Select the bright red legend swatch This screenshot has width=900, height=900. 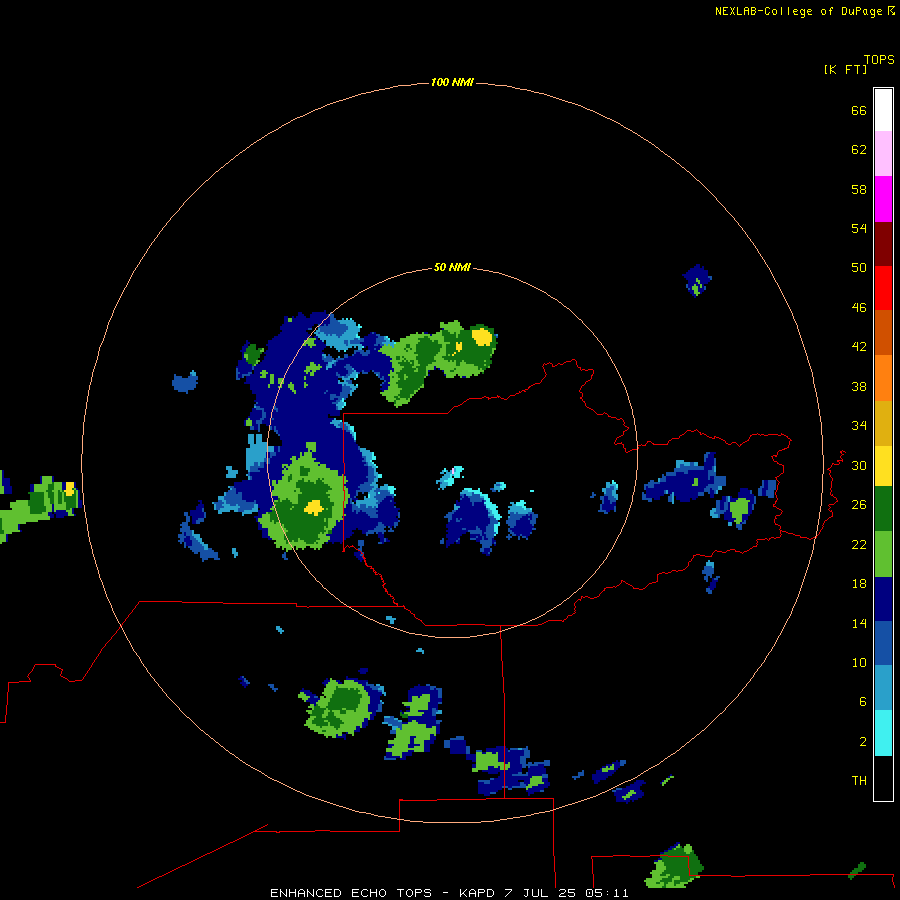point(883,288)
